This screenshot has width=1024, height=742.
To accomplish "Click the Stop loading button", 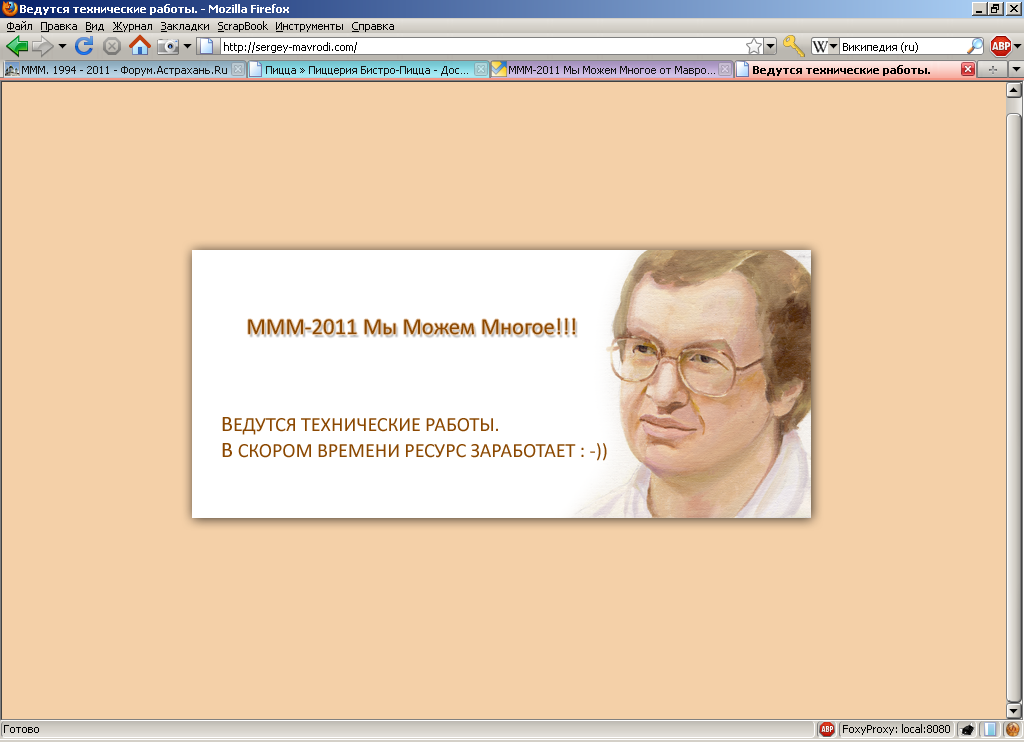I will pyautogui.click(x=112, y=46).
